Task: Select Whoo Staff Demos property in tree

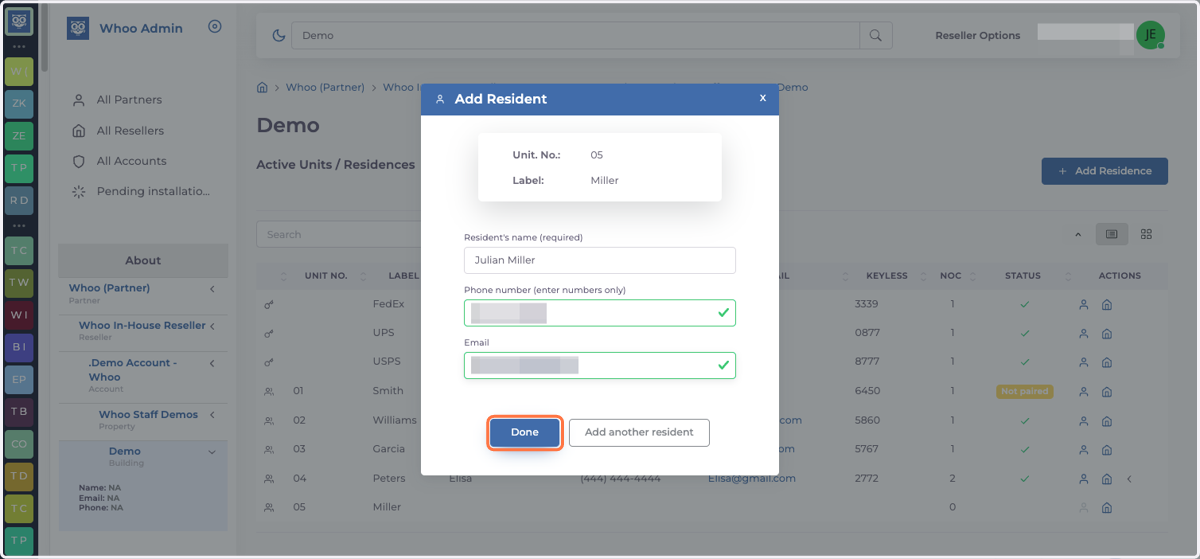Action: [x=148, y=415]
